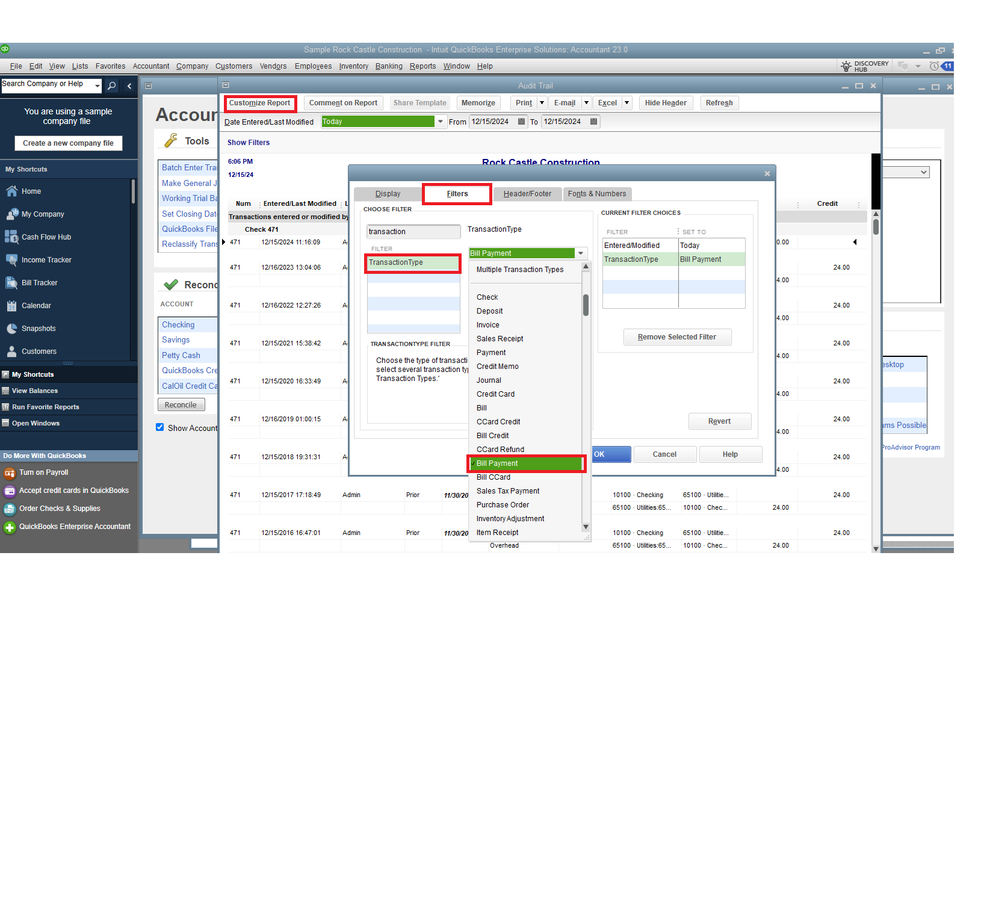Click the Show Filters link

[x=248, y=143]
